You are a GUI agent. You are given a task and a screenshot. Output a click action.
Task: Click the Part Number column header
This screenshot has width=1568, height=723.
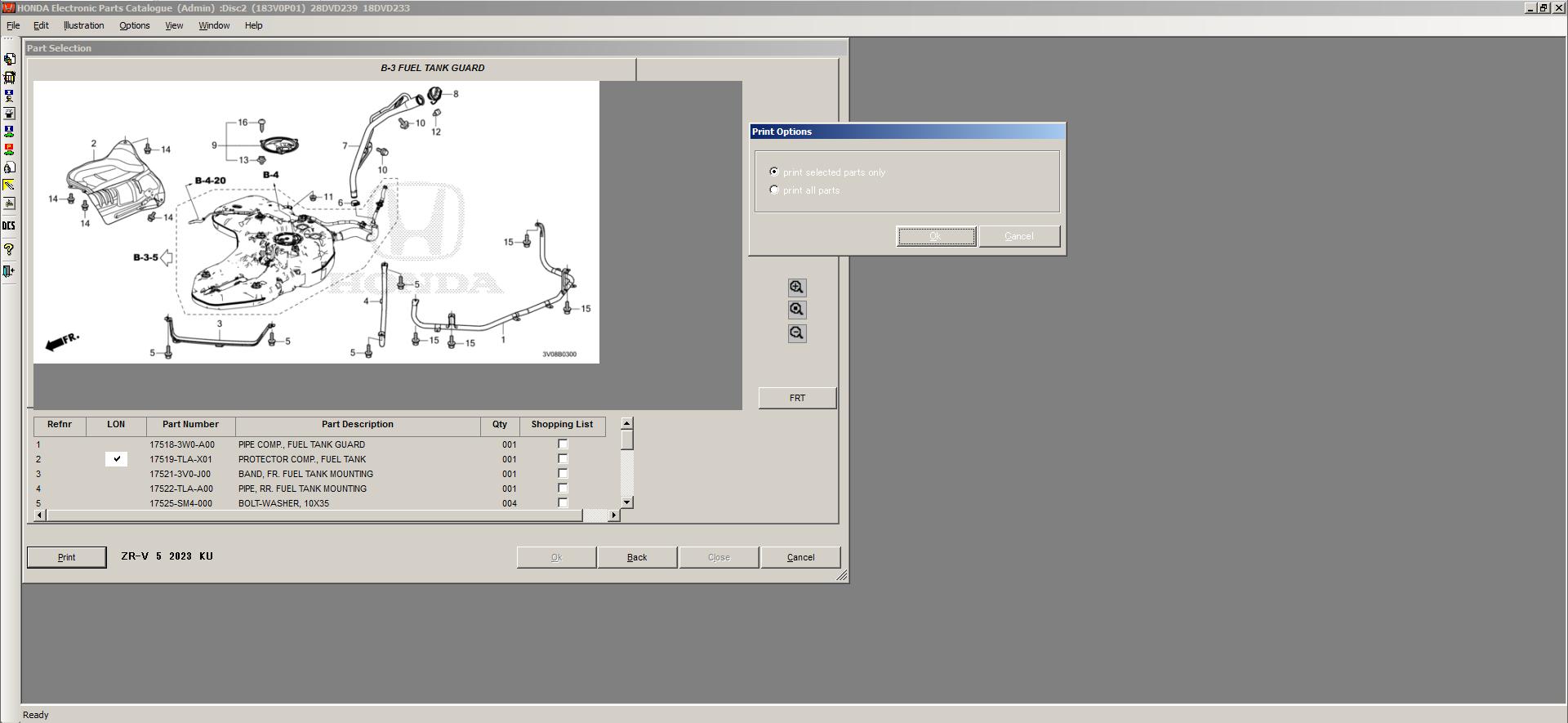tap(190, 425)
